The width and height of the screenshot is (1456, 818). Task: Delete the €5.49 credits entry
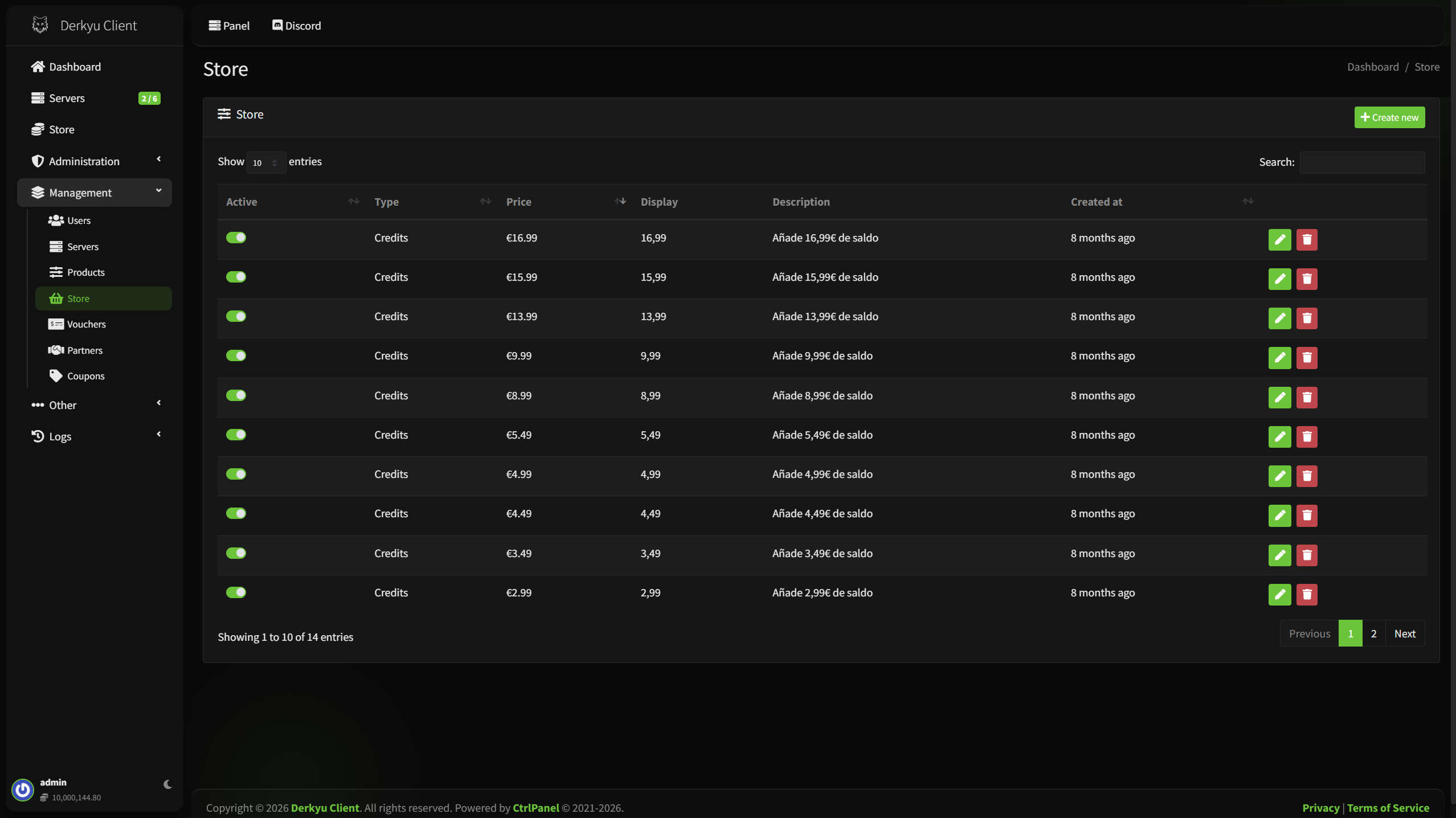tap(1307, 437)
